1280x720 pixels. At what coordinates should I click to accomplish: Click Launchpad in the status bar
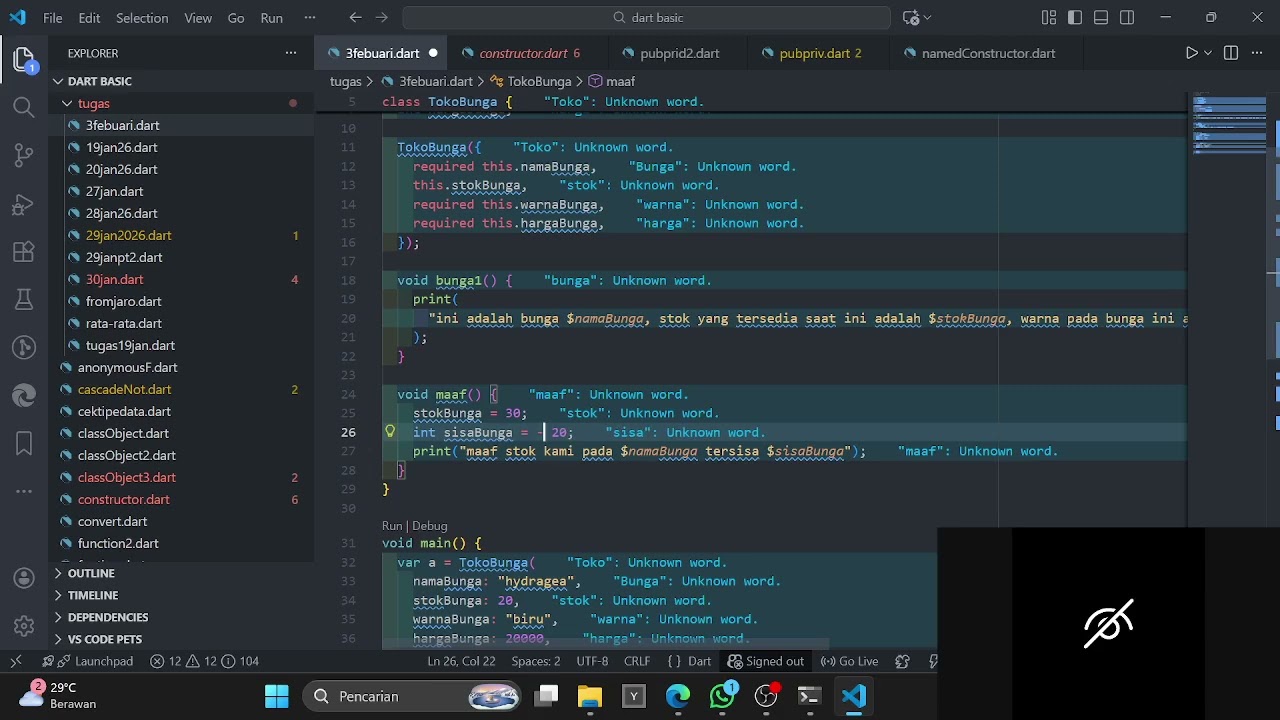(95, 661)
